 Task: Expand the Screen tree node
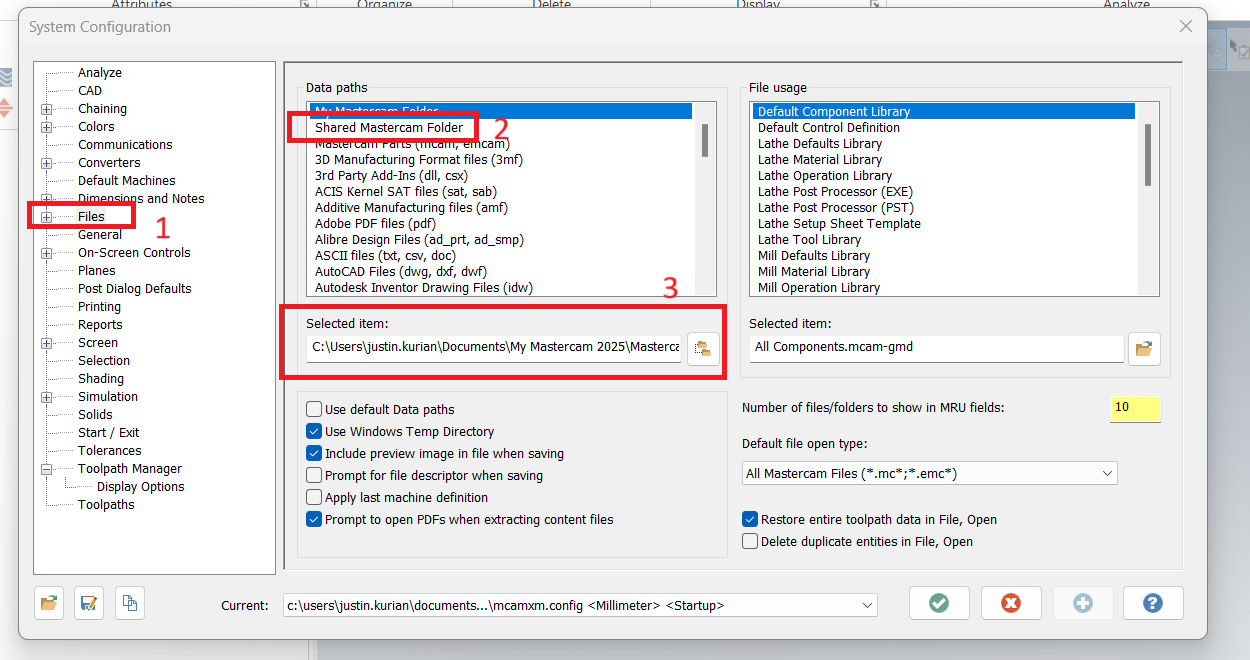[x=46, y=343]
